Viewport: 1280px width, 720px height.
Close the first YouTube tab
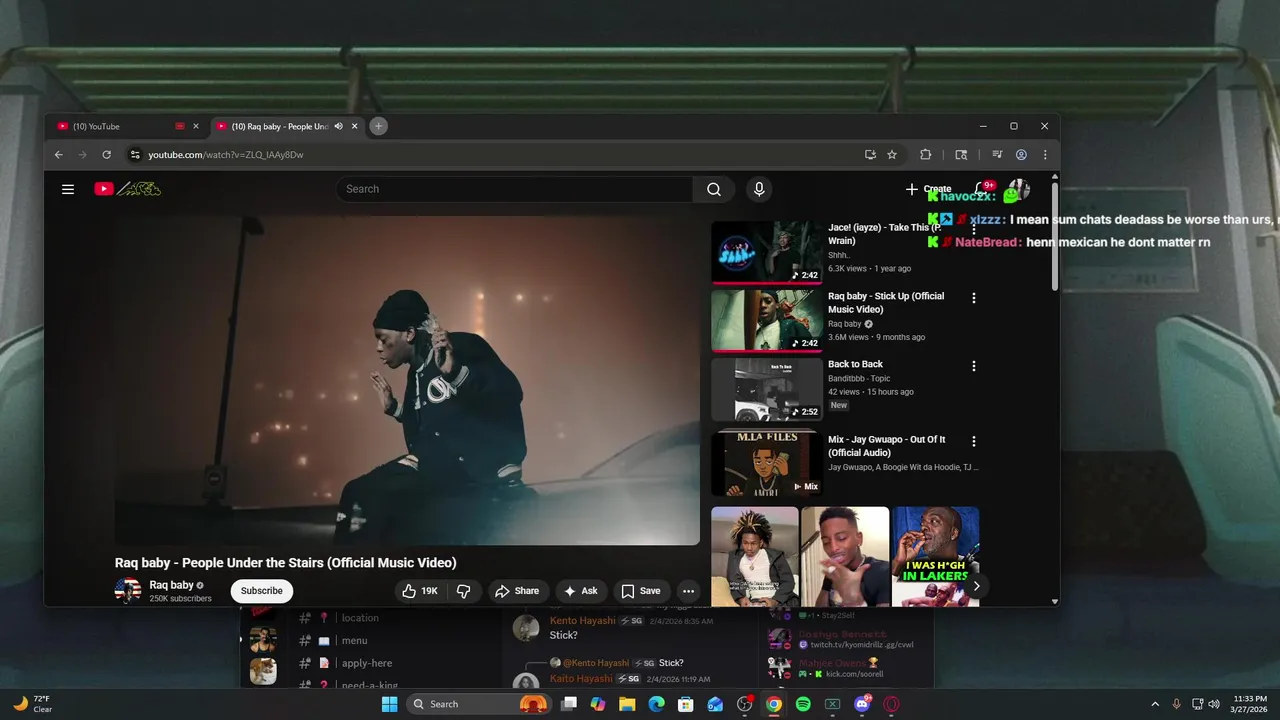196,126
